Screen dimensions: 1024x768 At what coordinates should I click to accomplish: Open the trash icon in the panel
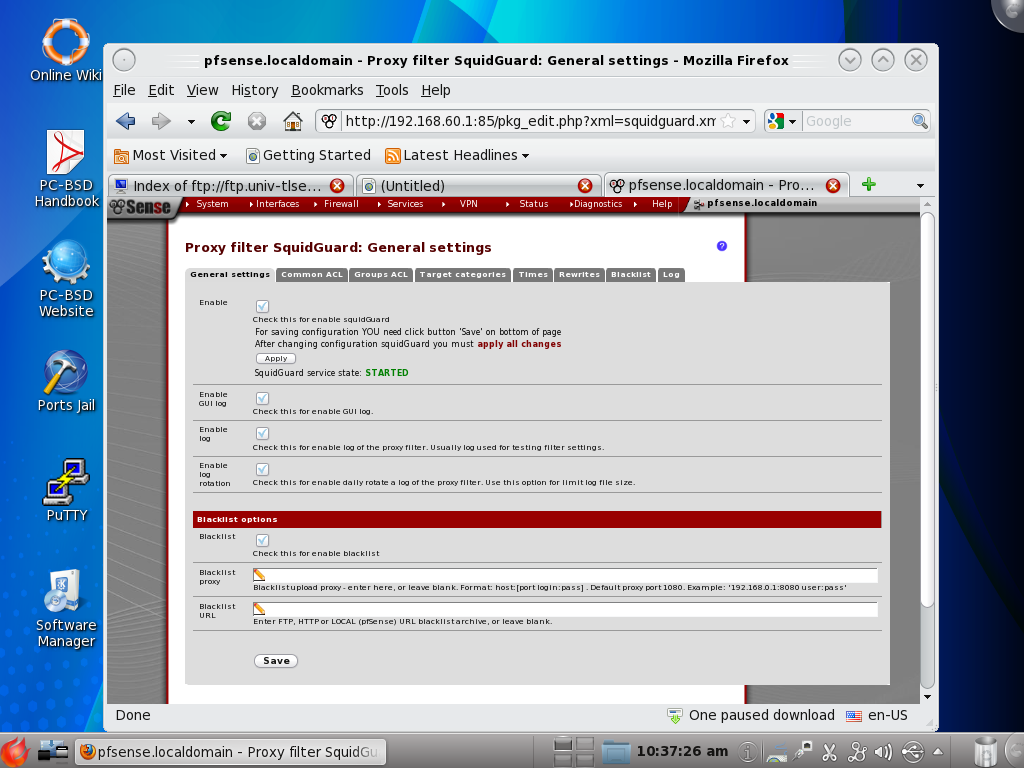[985, 752]
